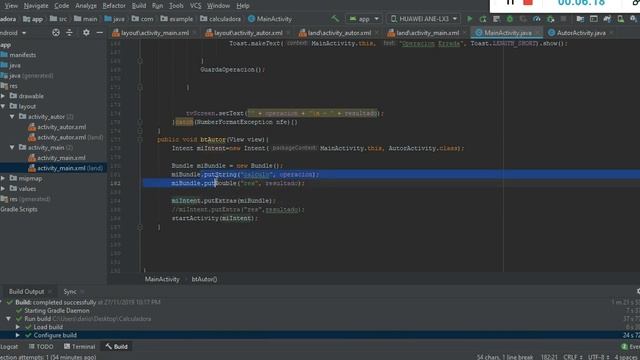Click the grey Stop square toolbar icon
The height and width of the screenshot is (360, 640).
click(x=563, y=19)
